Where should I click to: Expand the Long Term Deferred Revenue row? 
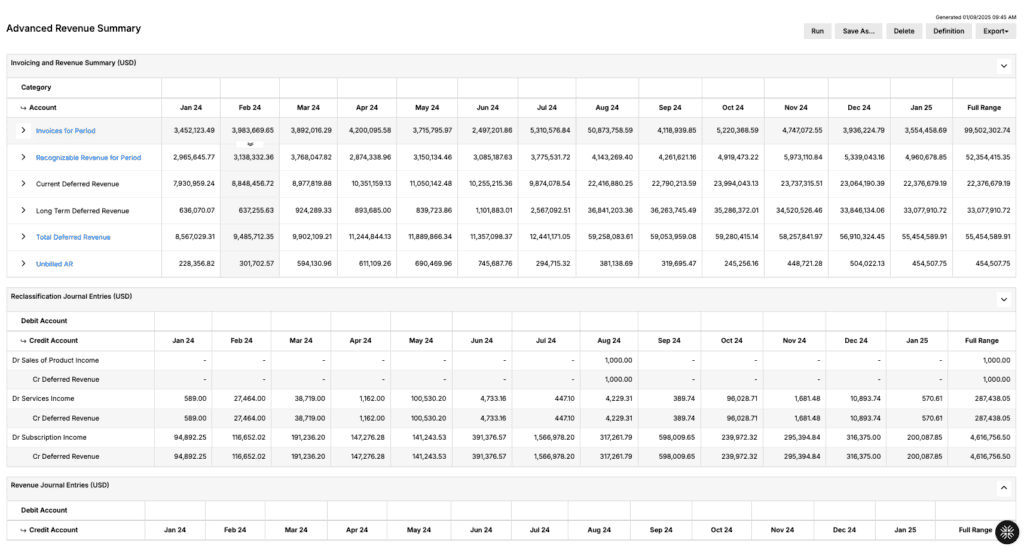(23, 210)
